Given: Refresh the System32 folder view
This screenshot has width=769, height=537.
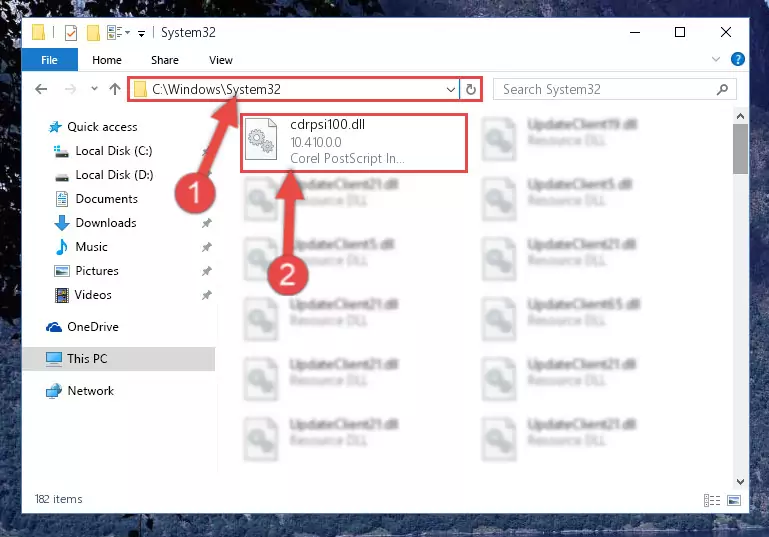Looking at the screenshot, I should pyautogui.click(x=470, y=90).
